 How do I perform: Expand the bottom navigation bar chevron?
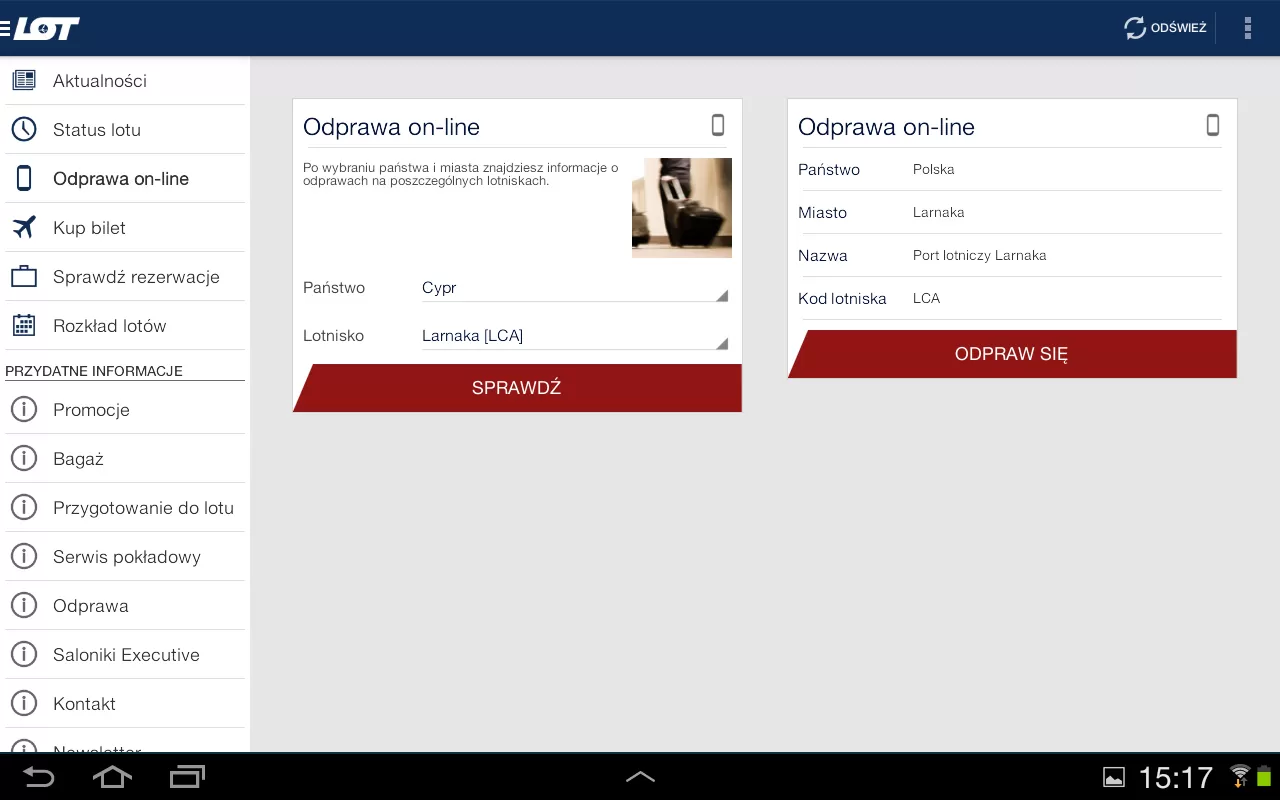[640, 777]
